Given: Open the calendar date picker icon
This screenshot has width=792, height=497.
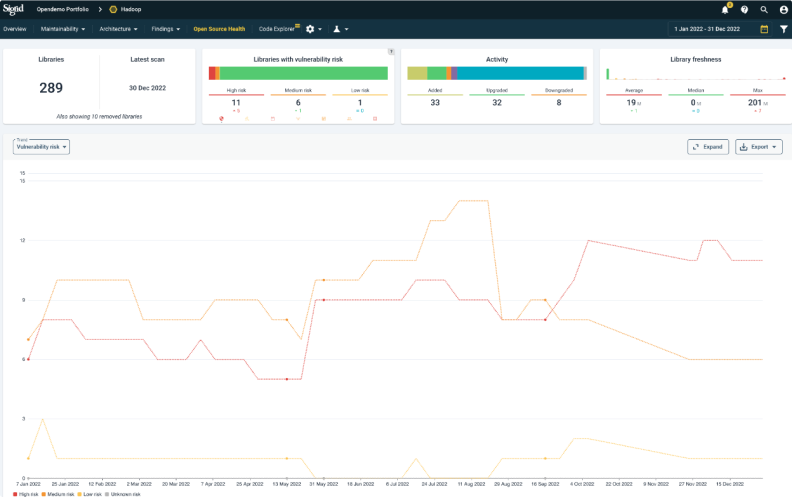Looking at the screenshot, I should tap(764, 29).
